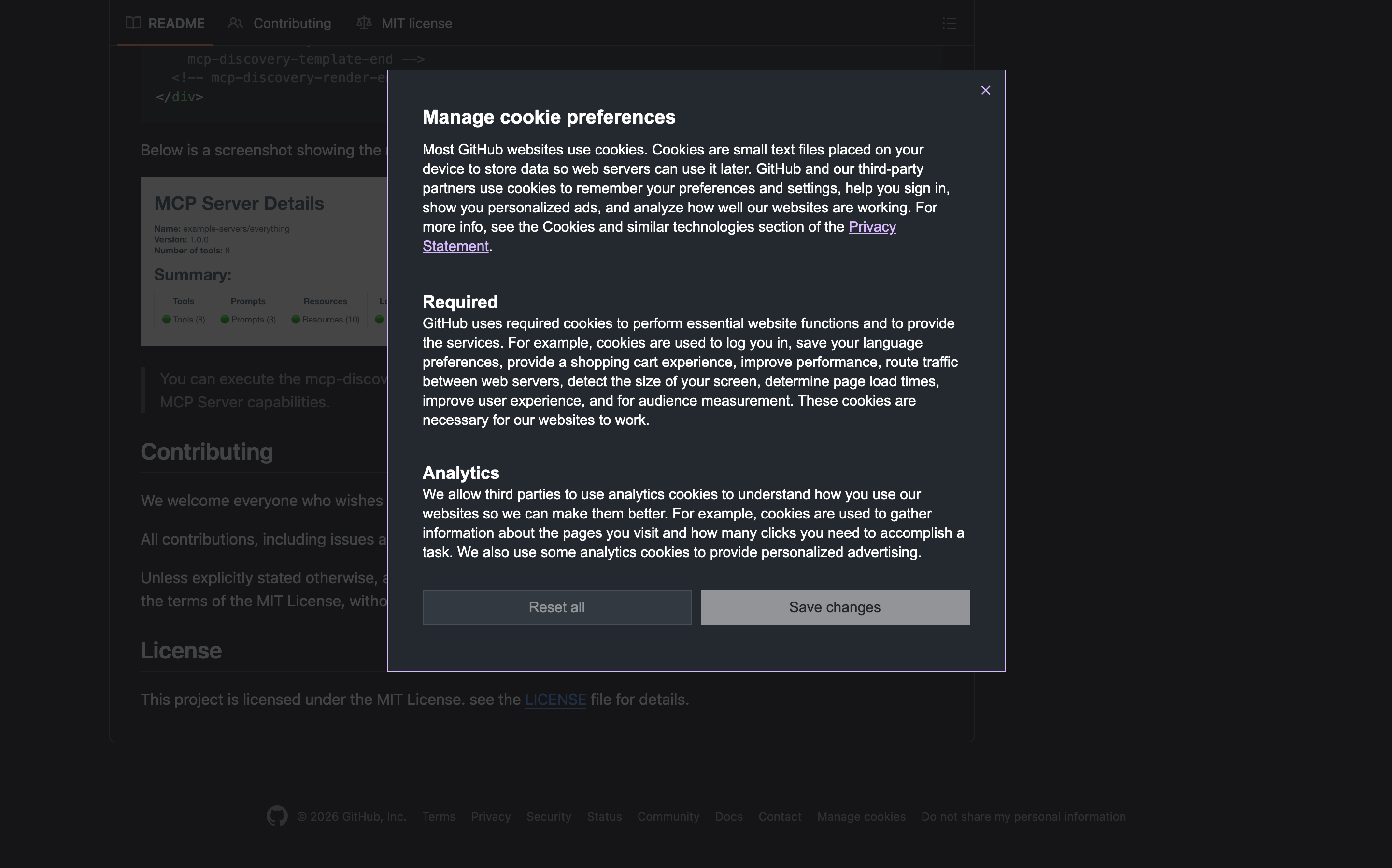Click Do not share my personal information
1392x868 pixels.
pos(1023,816)
